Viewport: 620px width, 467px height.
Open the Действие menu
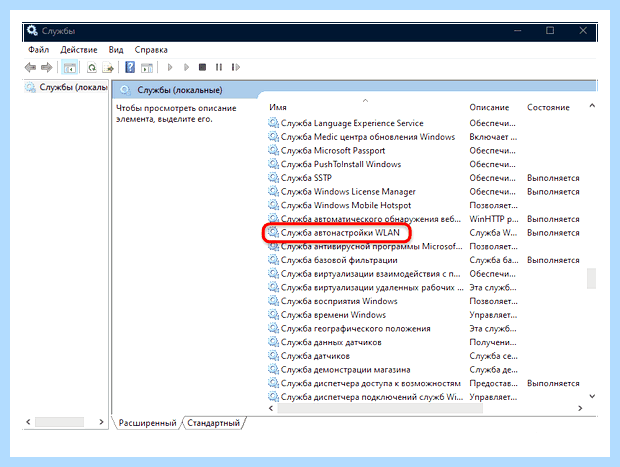[79, 50]
